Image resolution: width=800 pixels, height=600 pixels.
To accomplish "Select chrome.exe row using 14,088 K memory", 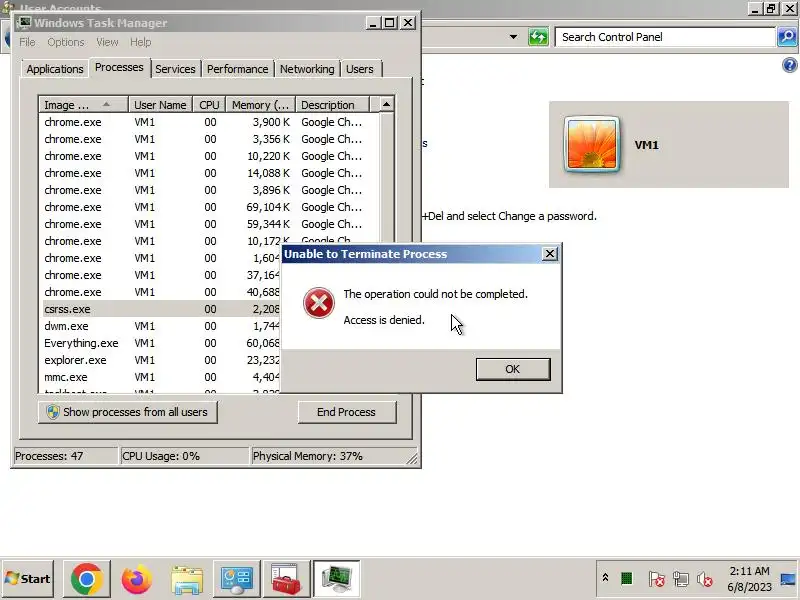I will (209, 173).
